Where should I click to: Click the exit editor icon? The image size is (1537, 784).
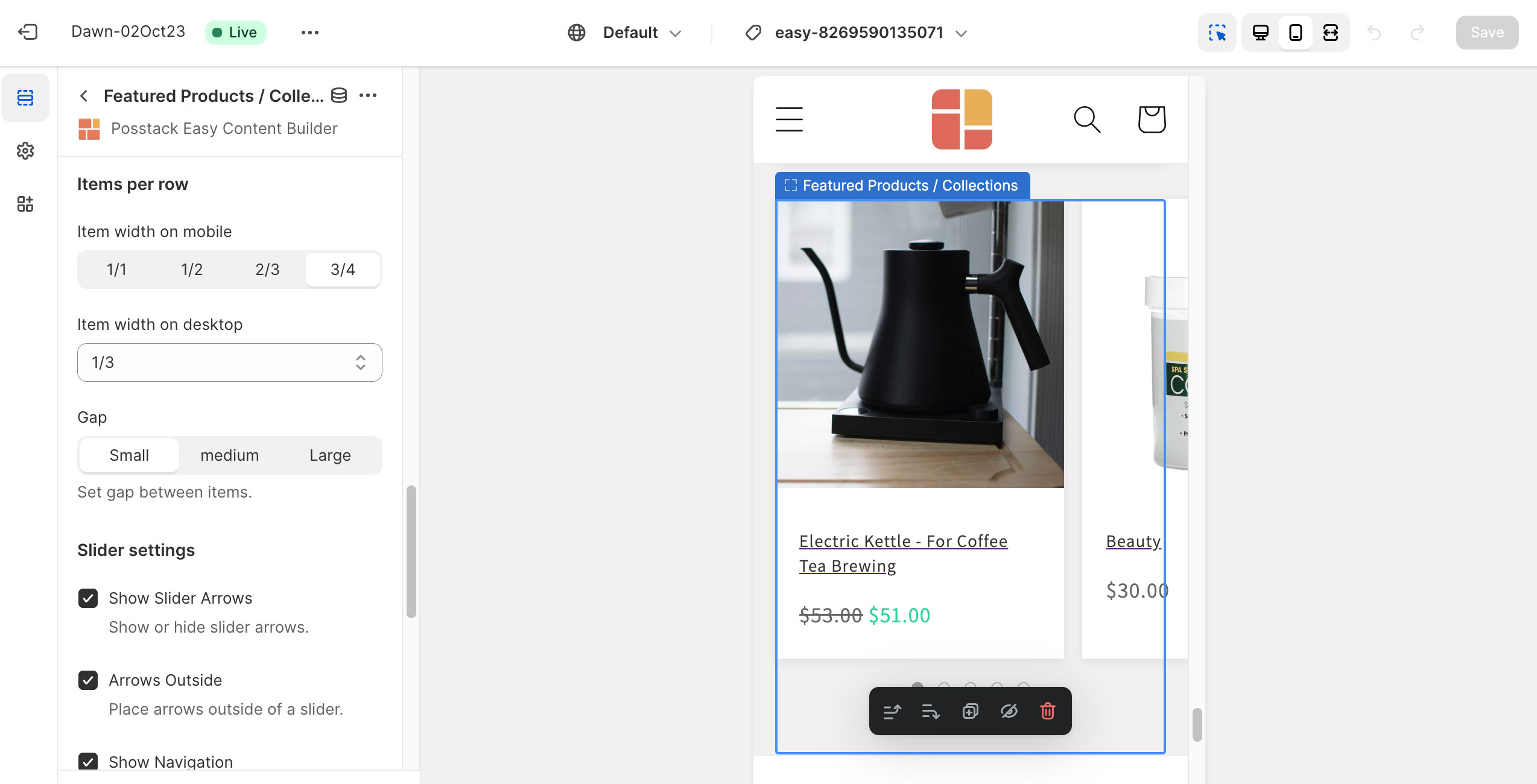coord(28,32)
